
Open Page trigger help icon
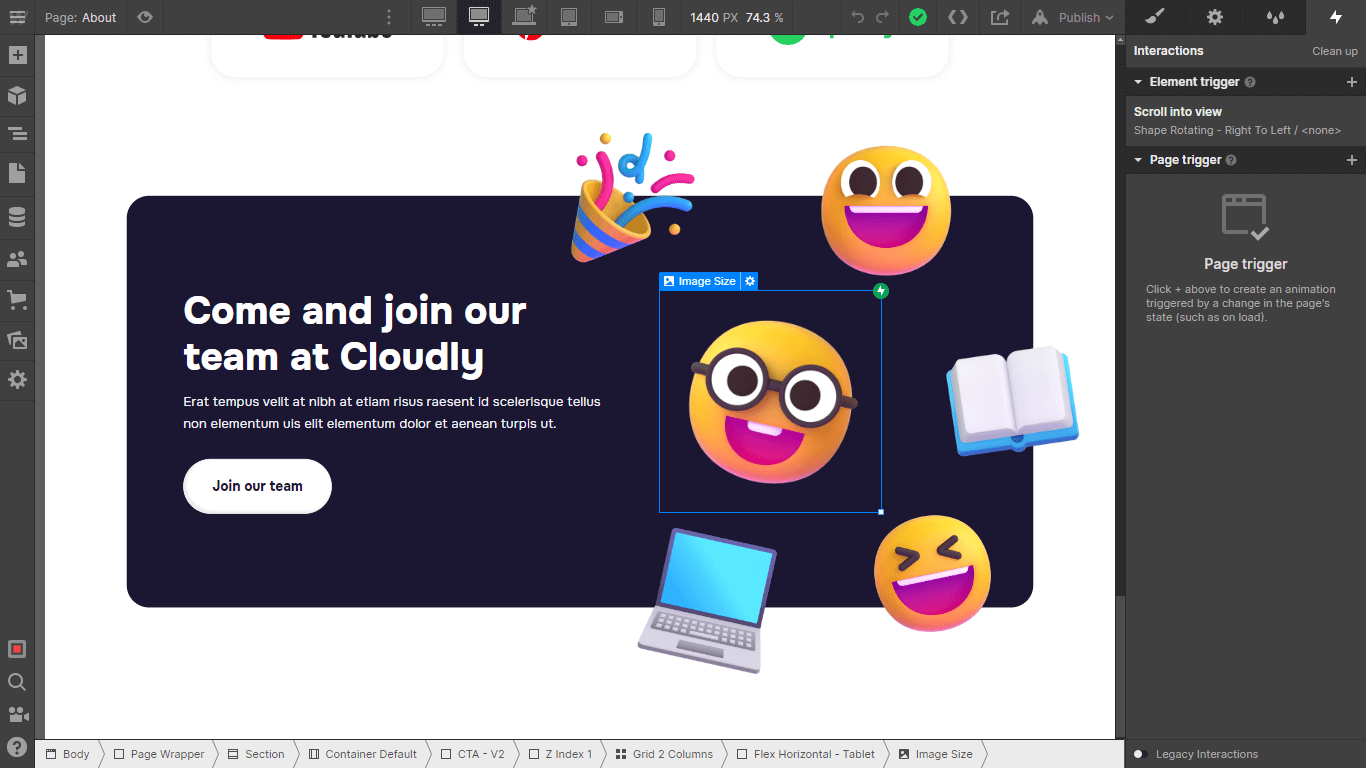(x=1231, y=160)
